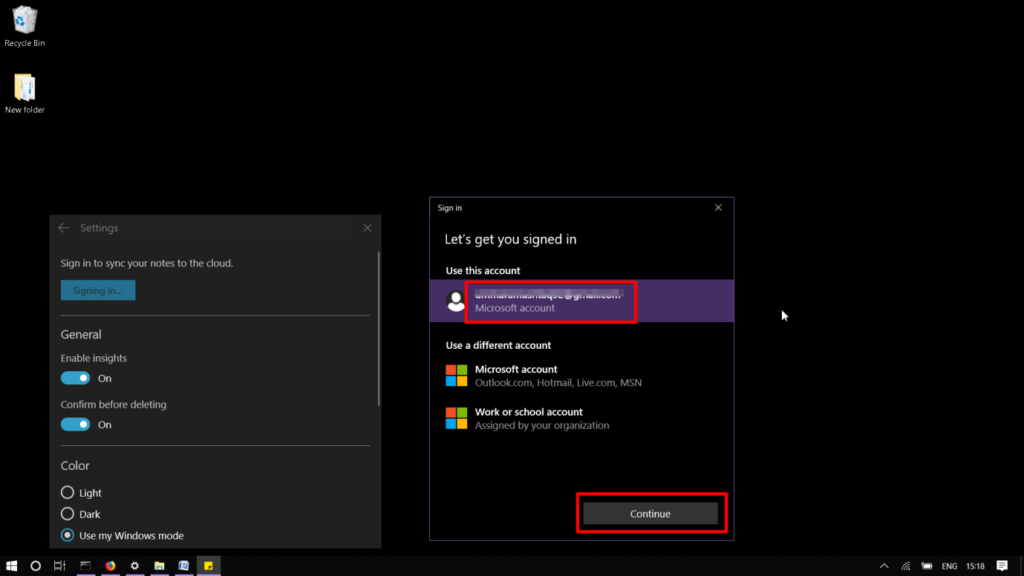
Task: Select the Light color mode
Action: (67, 492)
